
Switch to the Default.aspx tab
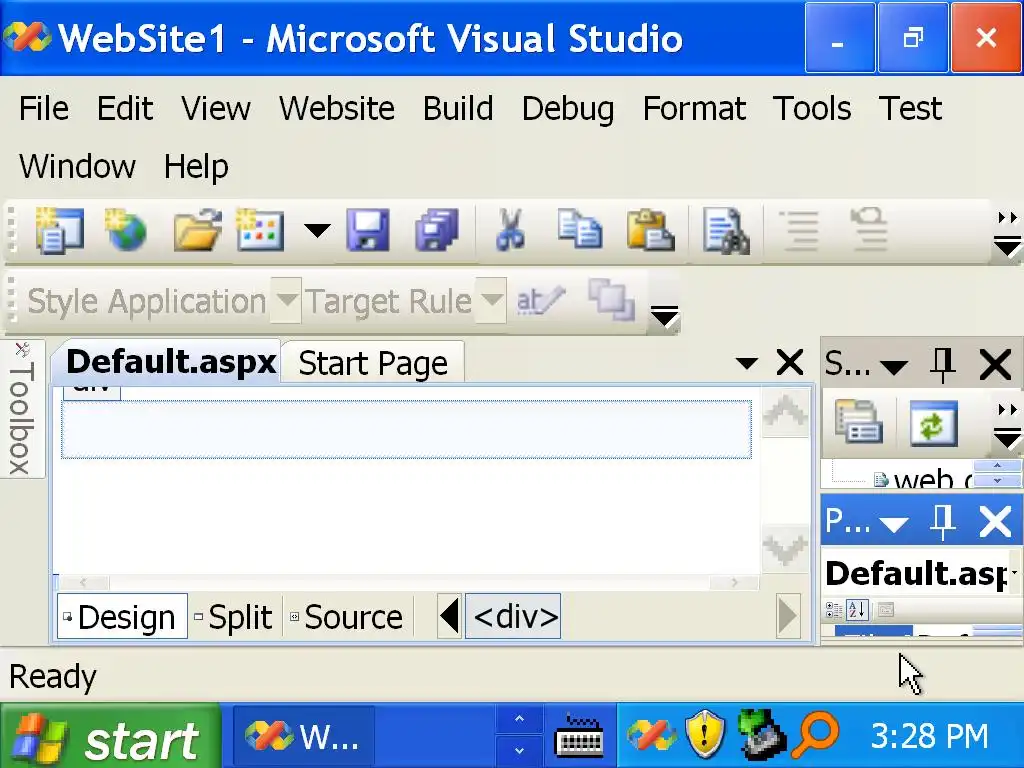click(x=171, y=361)
